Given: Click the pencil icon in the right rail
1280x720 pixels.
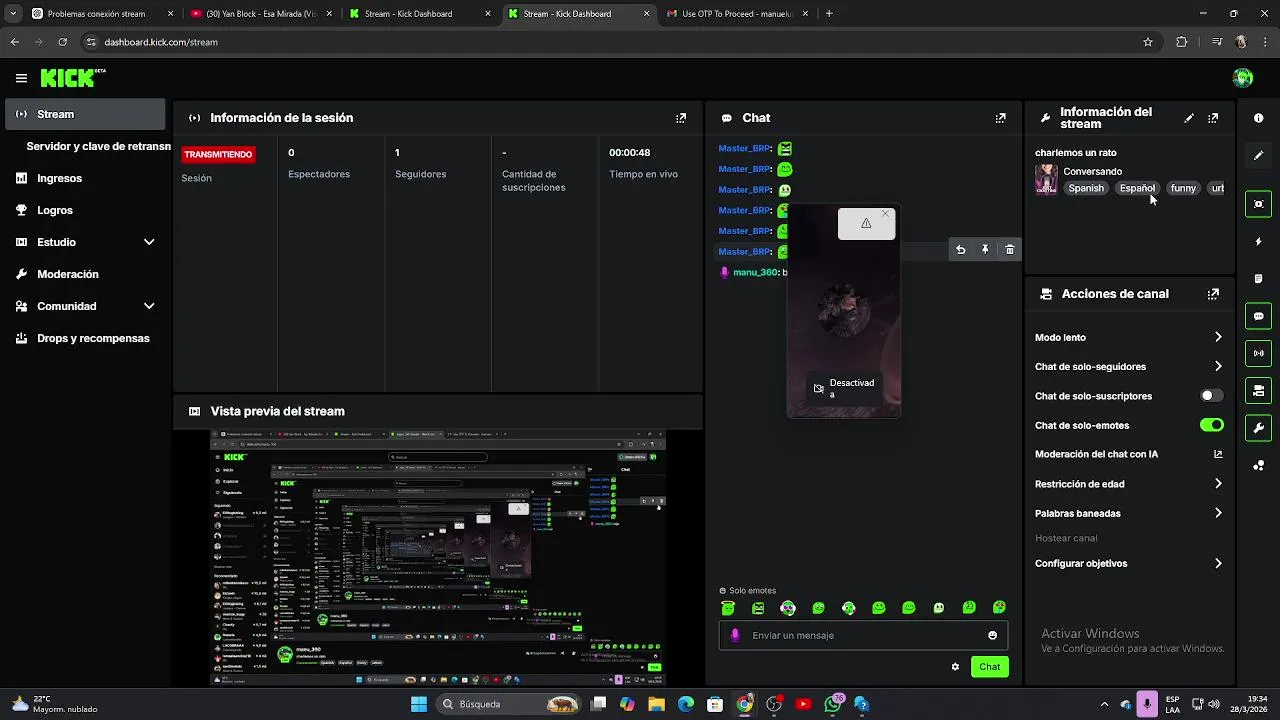Looking at the screenshot, I should tap(1258, 155).
